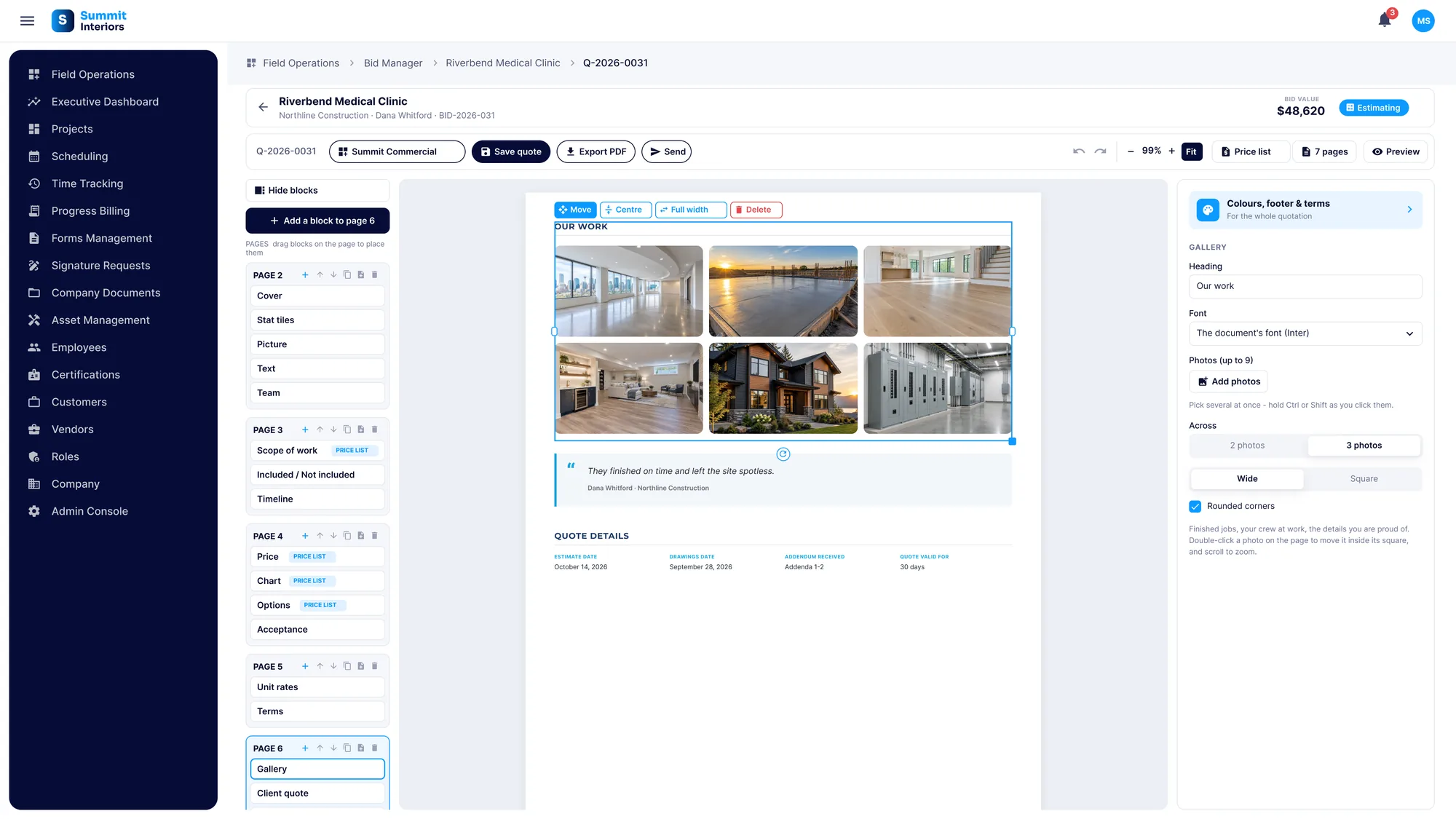This screenshot has height=819, width=1456.
Task: Open Scheduling in the sidebar
Action: pos(79,157)
